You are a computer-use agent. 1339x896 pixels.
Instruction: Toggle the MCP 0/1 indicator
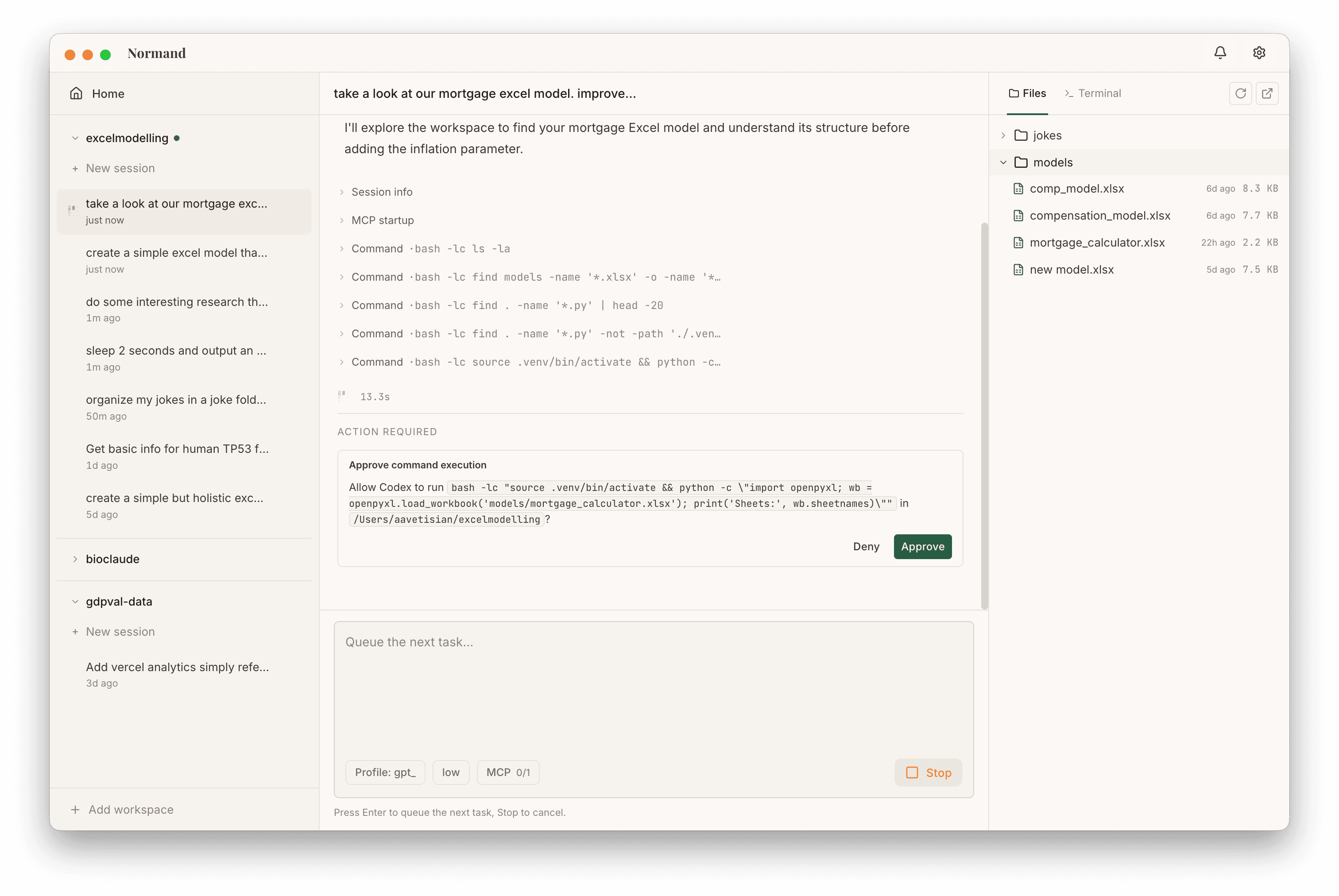tap(507, 772)
